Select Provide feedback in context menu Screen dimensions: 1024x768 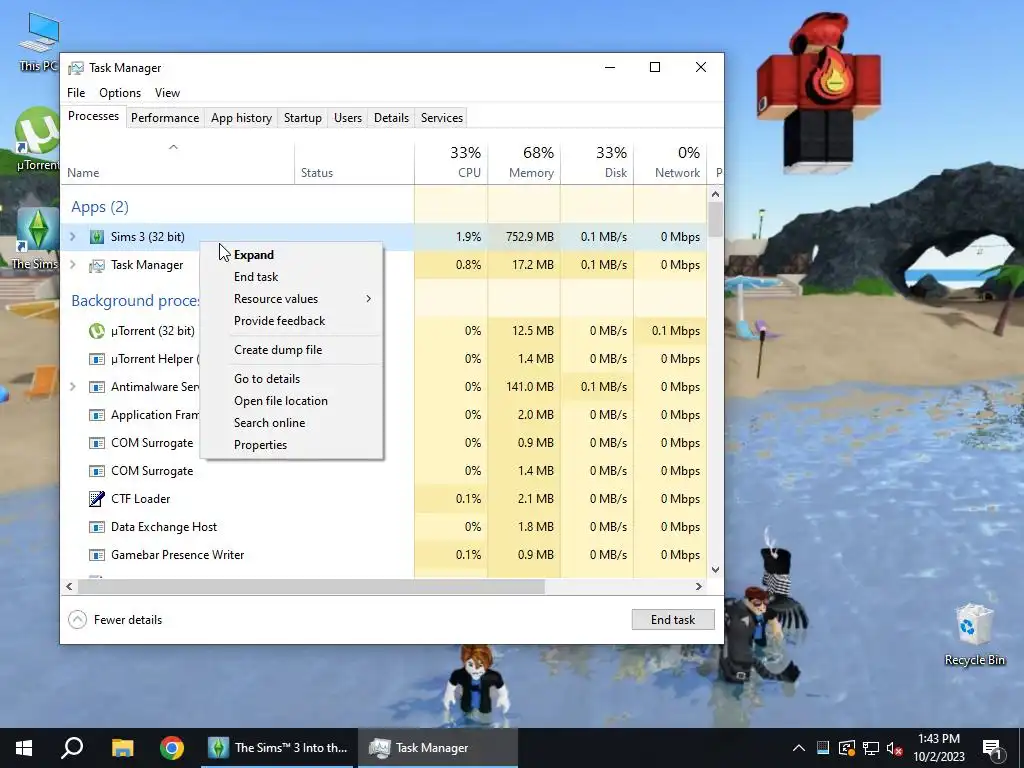click(291, 321)
